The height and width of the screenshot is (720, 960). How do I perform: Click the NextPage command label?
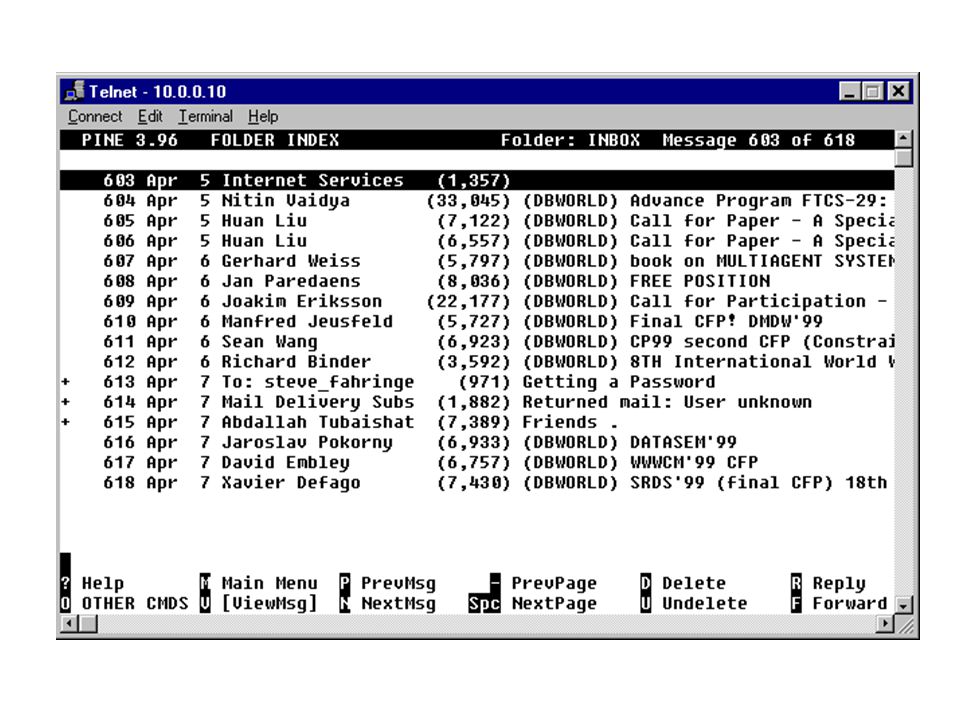click(554, 604)
